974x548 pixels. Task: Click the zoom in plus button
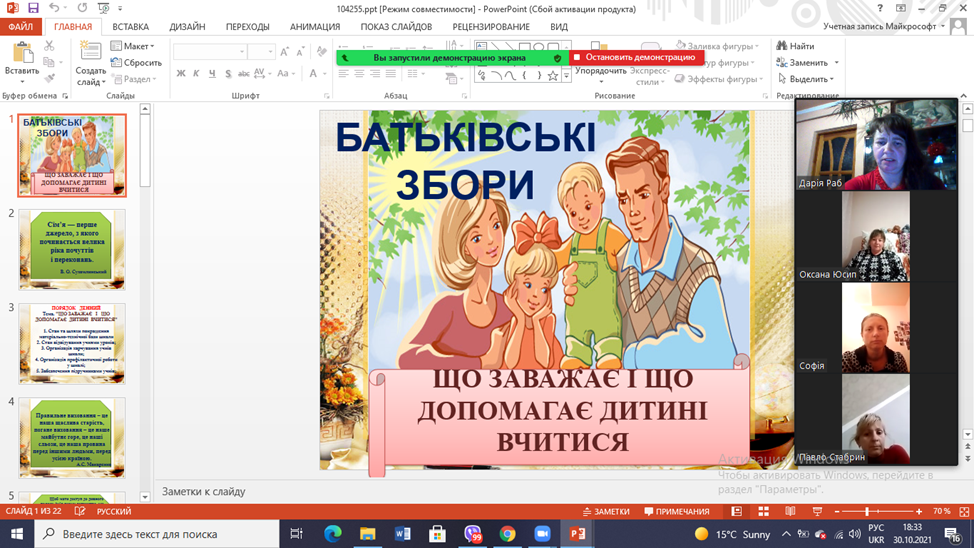coord(919,511)
